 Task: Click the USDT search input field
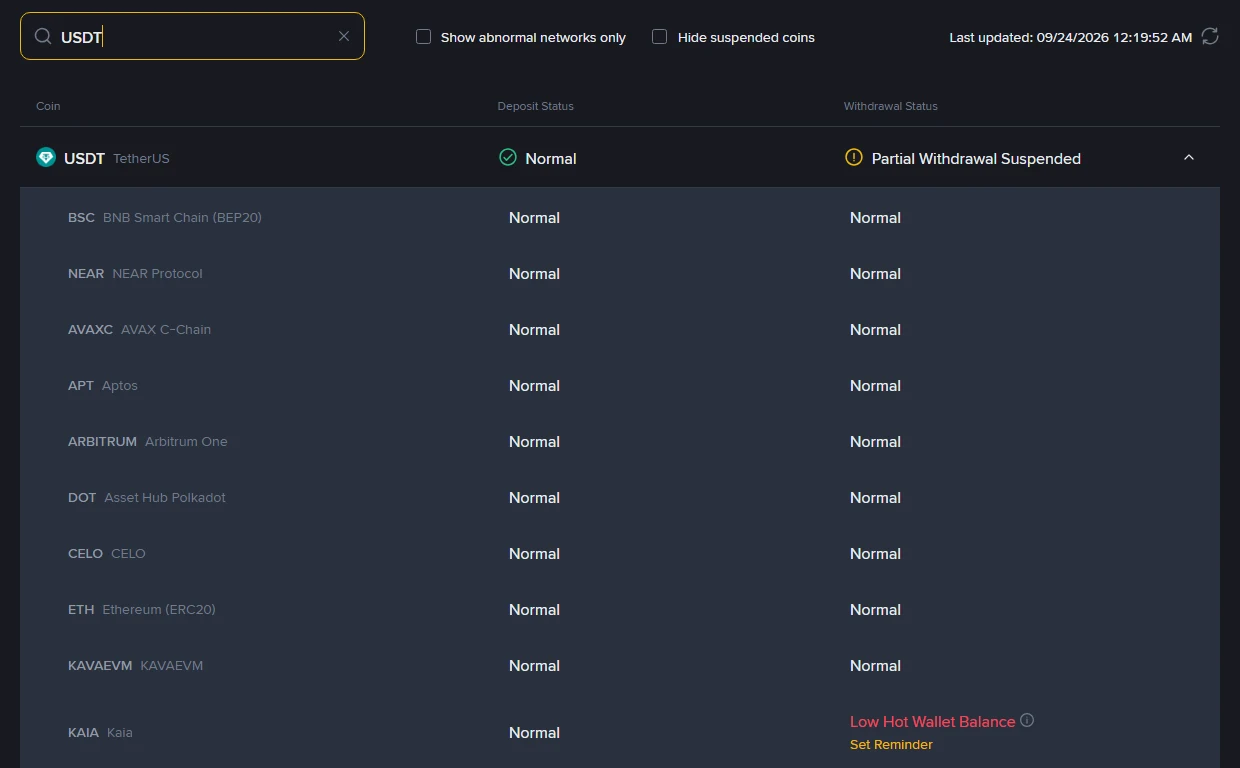click(x=192, y=36)
